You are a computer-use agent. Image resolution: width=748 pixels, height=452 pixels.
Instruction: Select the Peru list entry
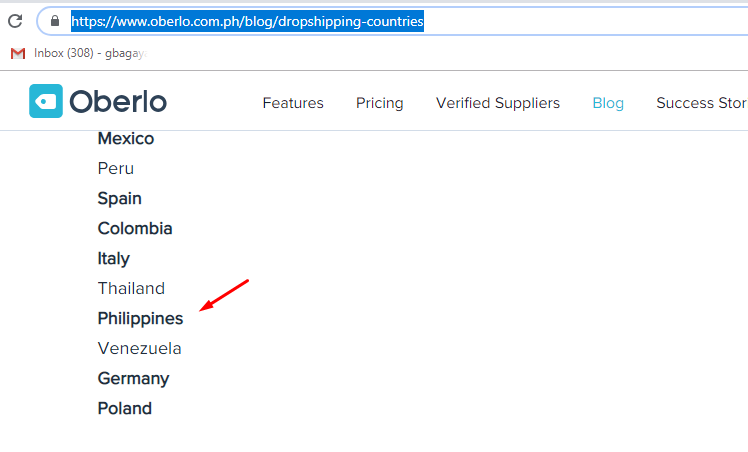(116, 168)
